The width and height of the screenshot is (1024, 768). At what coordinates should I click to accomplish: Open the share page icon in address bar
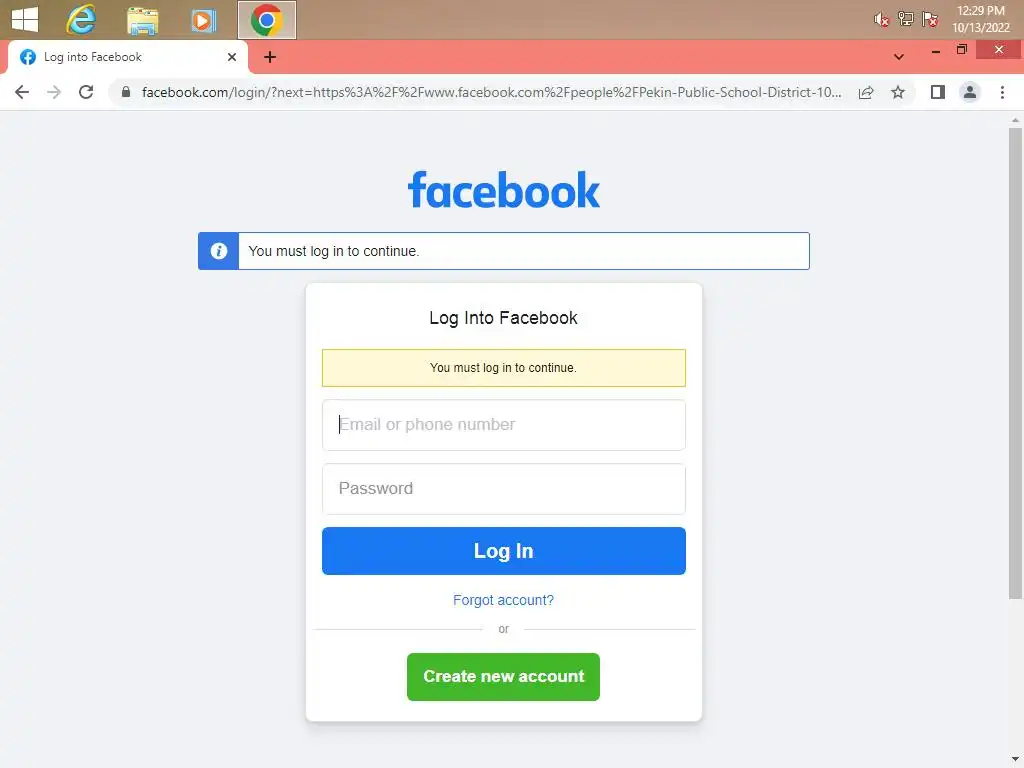866,92
